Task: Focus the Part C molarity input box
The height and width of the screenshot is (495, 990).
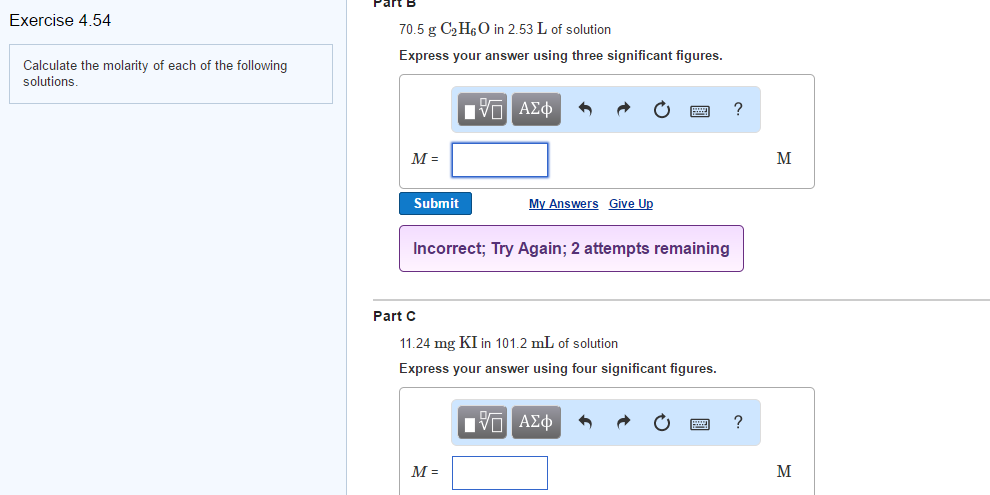Action: 499,473
